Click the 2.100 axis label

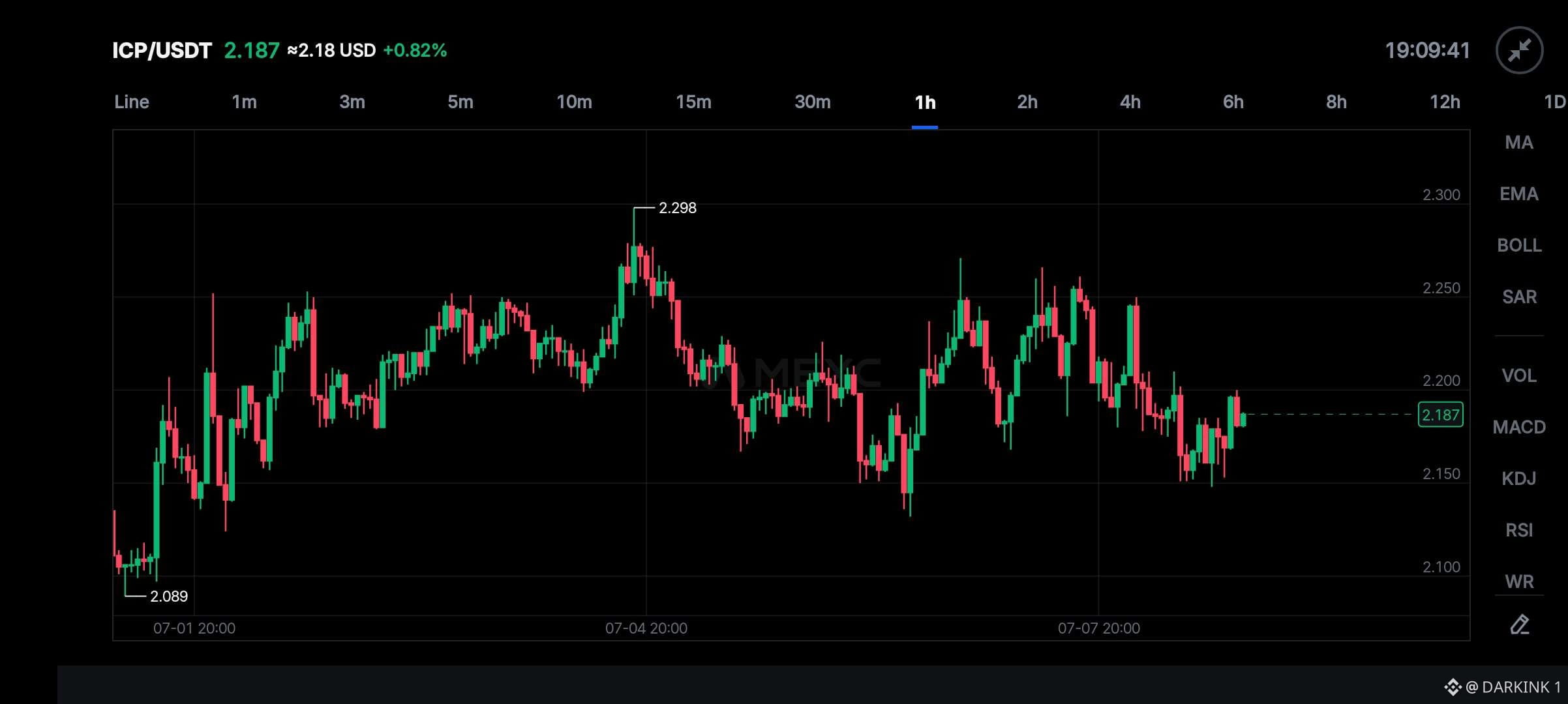coord(1441,567)
